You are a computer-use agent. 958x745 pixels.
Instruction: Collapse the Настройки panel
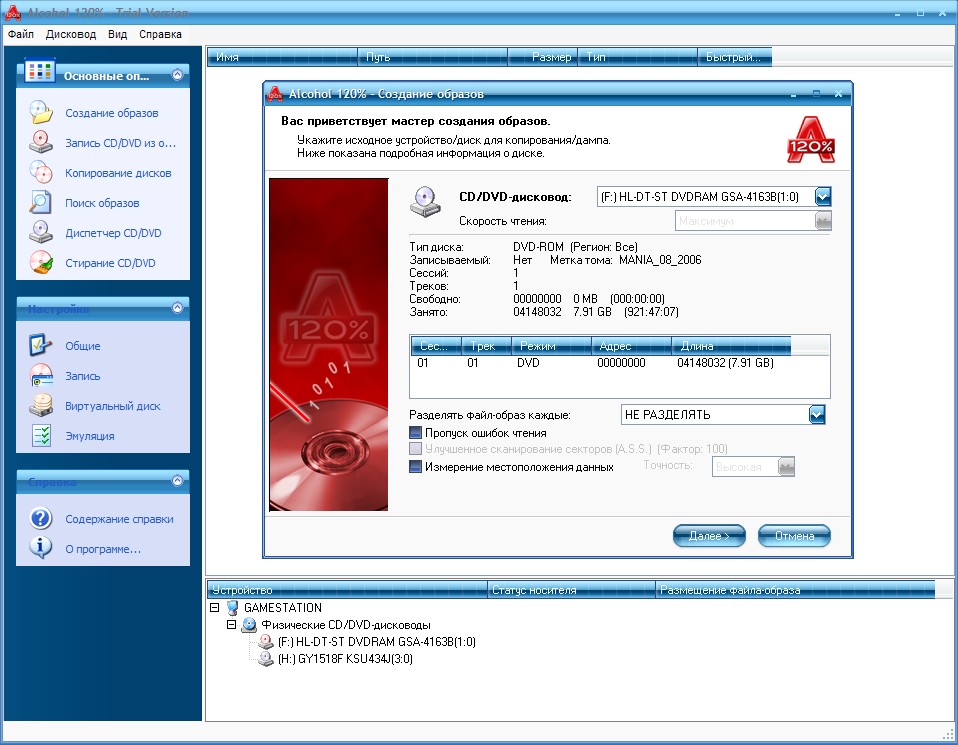(177, 307)
